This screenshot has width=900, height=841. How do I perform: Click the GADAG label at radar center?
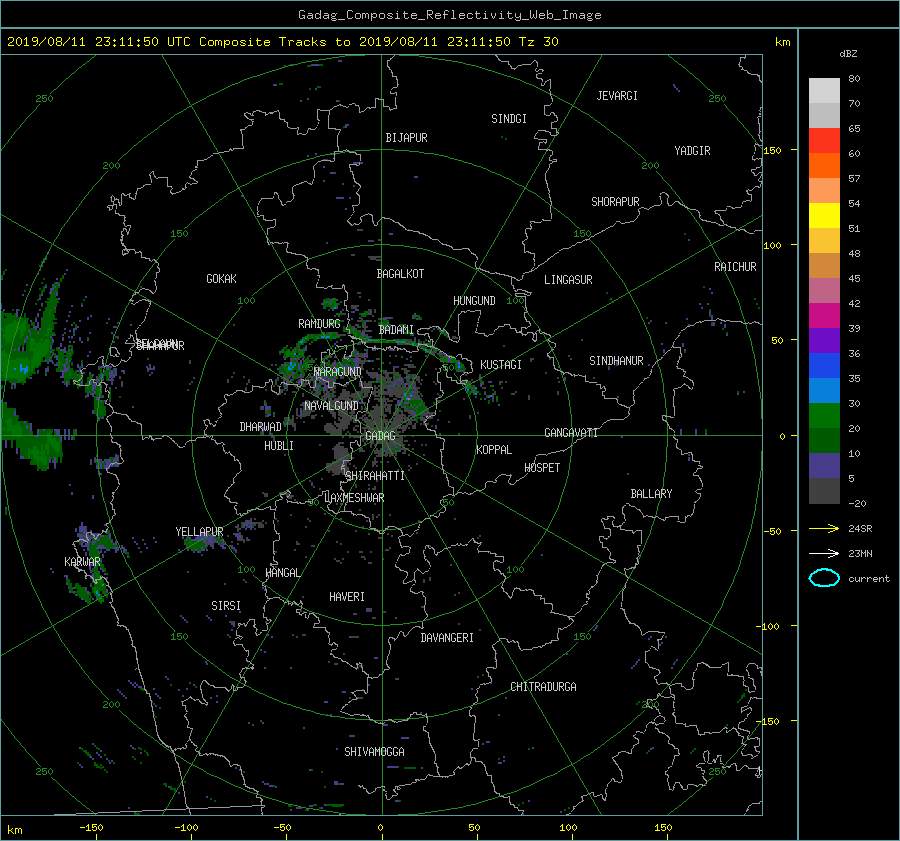(380, 436)
